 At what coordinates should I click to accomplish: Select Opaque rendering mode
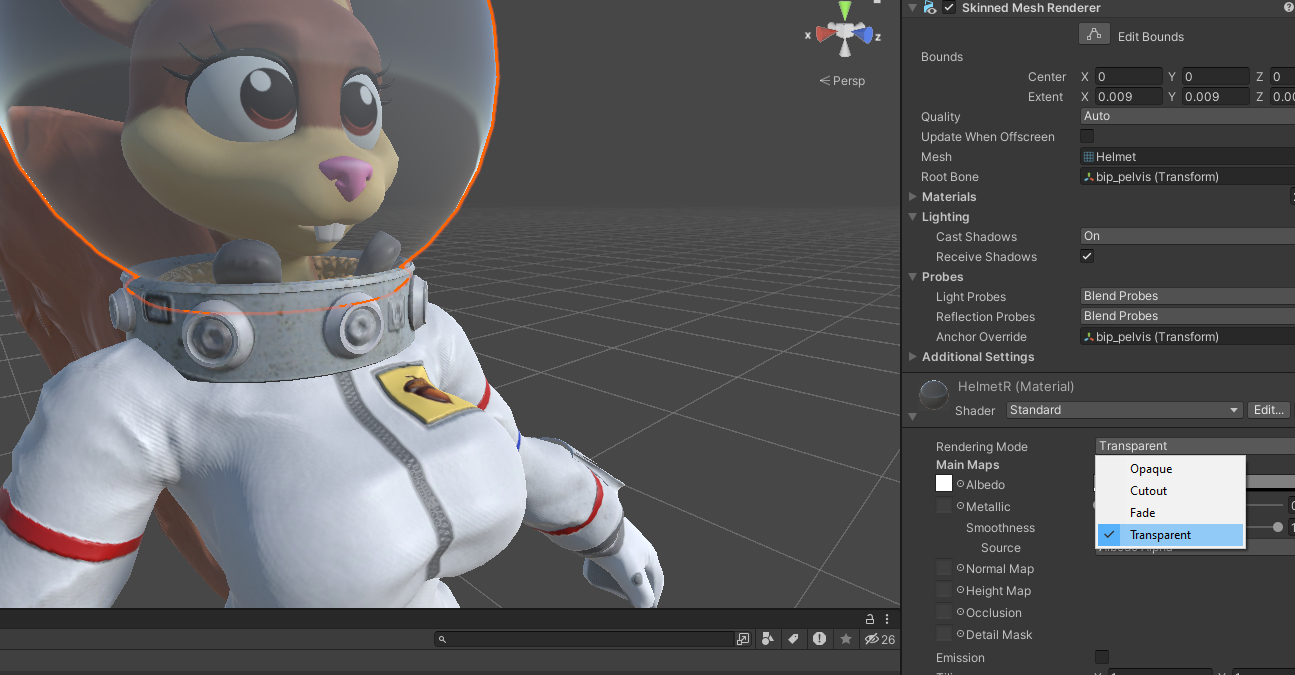coord(1170,469)
